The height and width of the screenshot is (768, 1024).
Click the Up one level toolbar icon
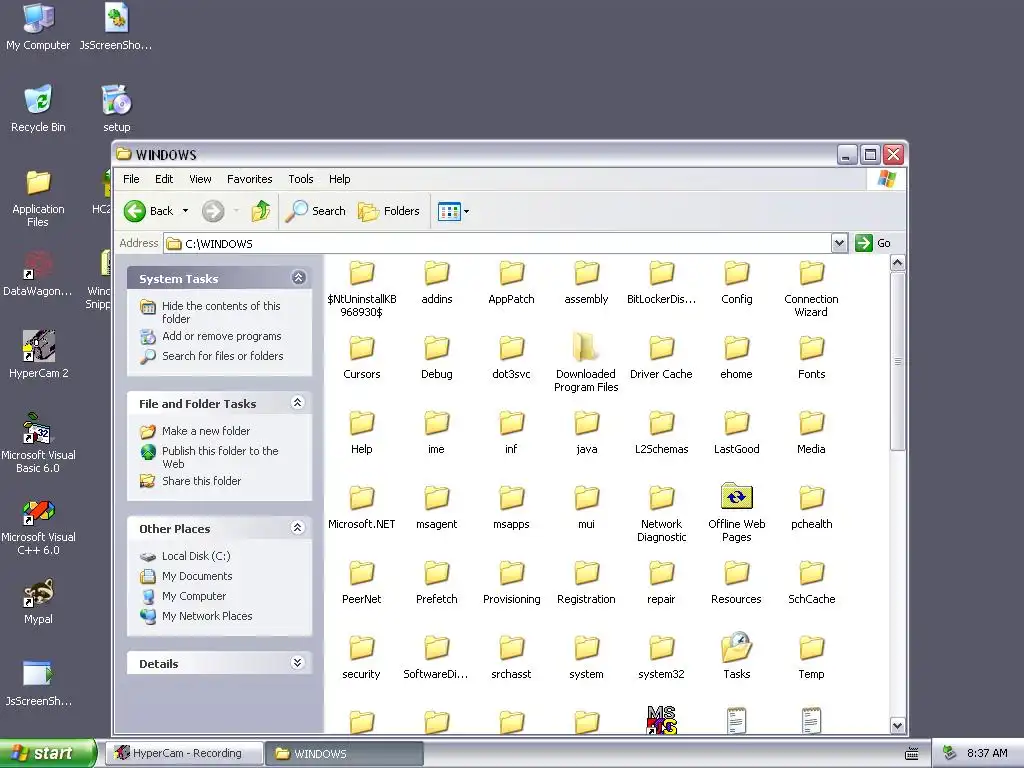pyautogui.click(x=261, y=211)
